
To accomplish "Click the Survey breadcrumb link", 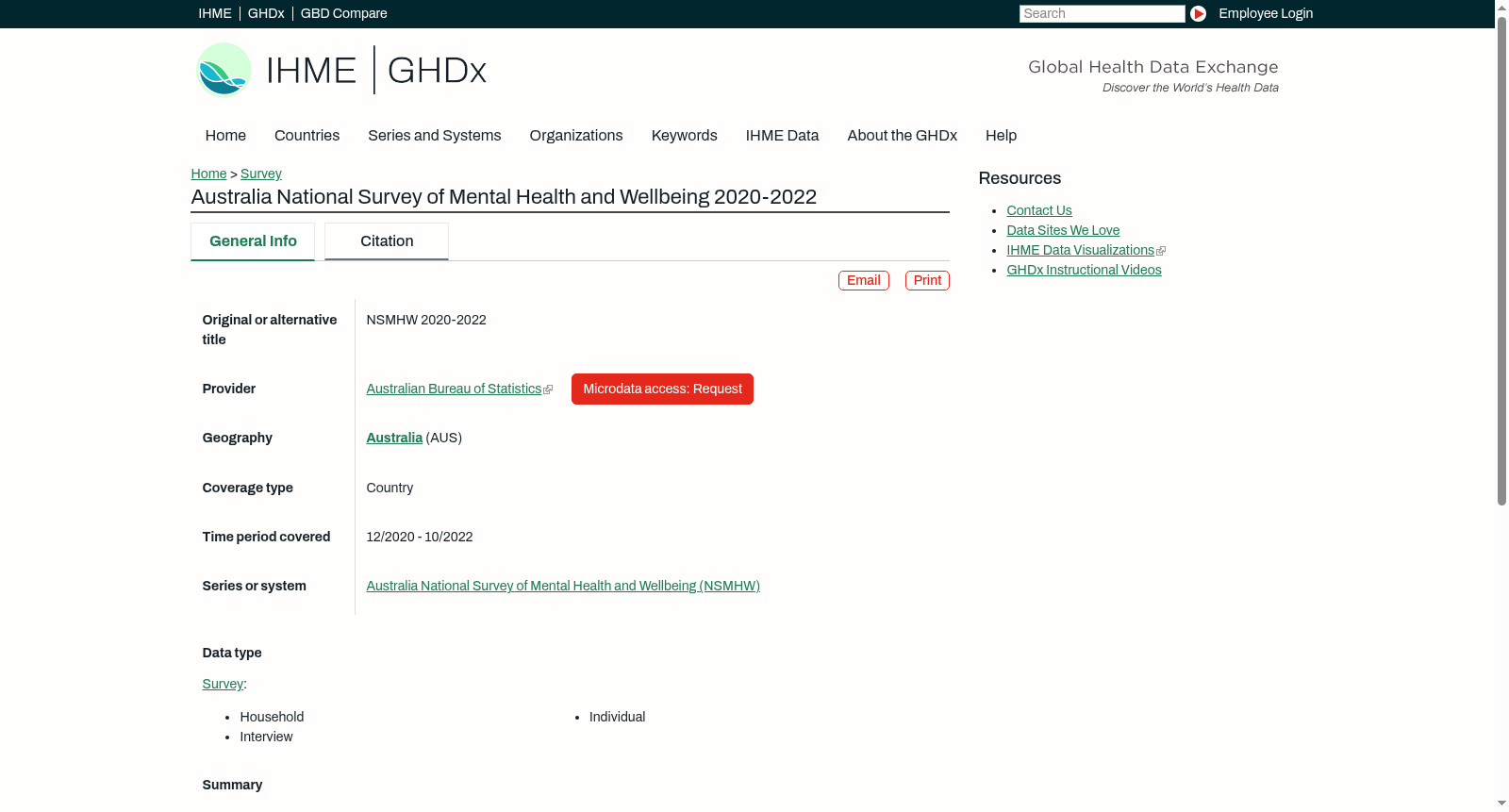I will [261, 174].
